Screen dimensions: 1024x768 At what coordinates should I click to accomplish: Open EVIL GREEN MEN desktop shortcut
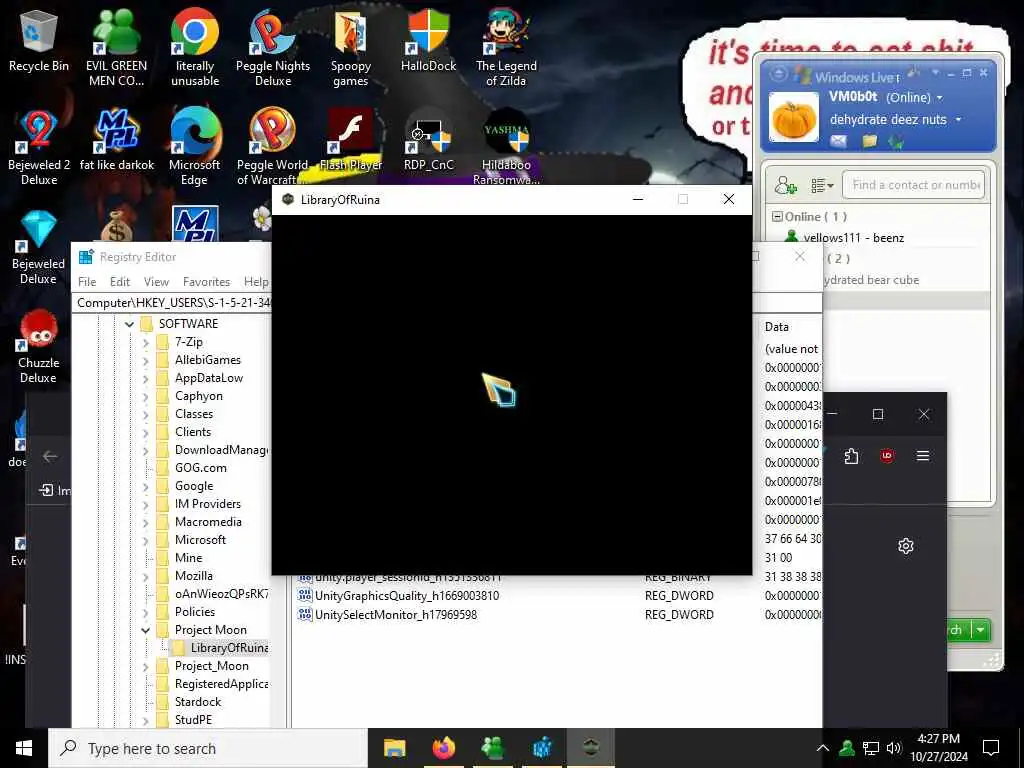[x=116, y=47]
